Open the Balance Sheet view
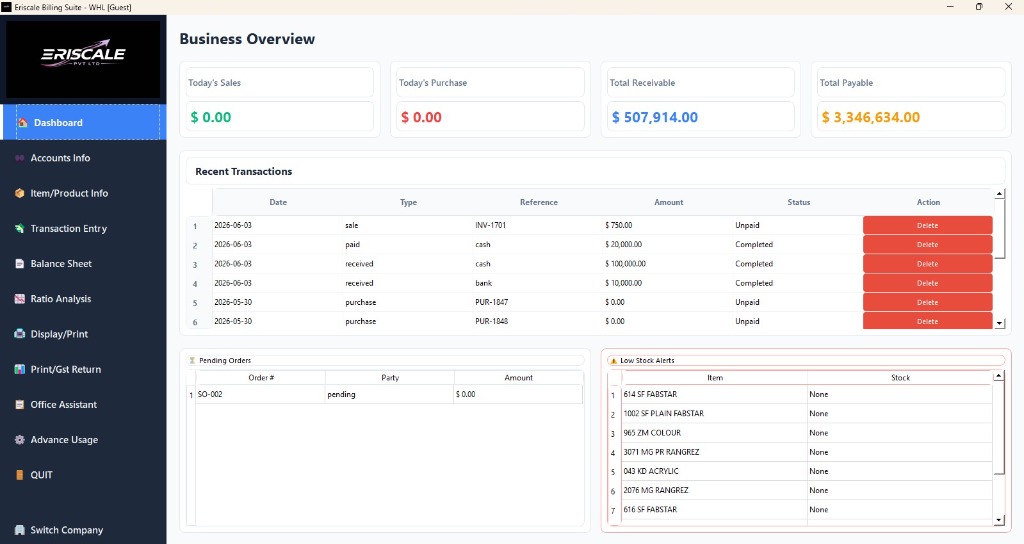1024x544 pixels. tap(83, 264)
